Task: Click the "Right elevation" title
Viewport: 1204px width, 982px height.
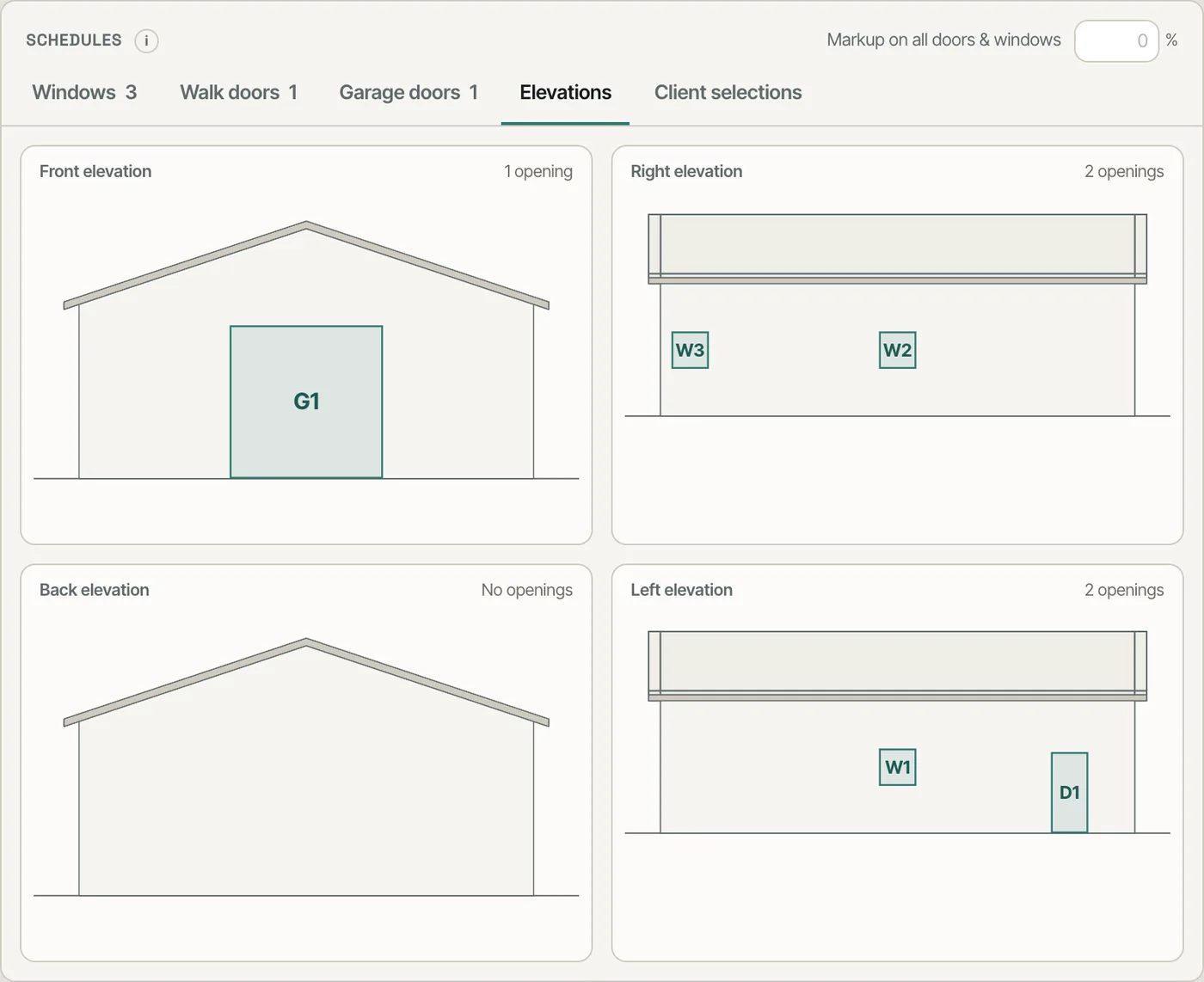Action: point(686,171)
